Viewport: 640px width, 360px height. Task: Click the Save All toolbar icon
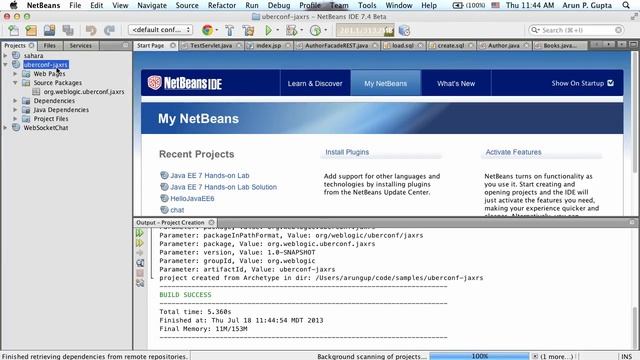tap(68, 30)
